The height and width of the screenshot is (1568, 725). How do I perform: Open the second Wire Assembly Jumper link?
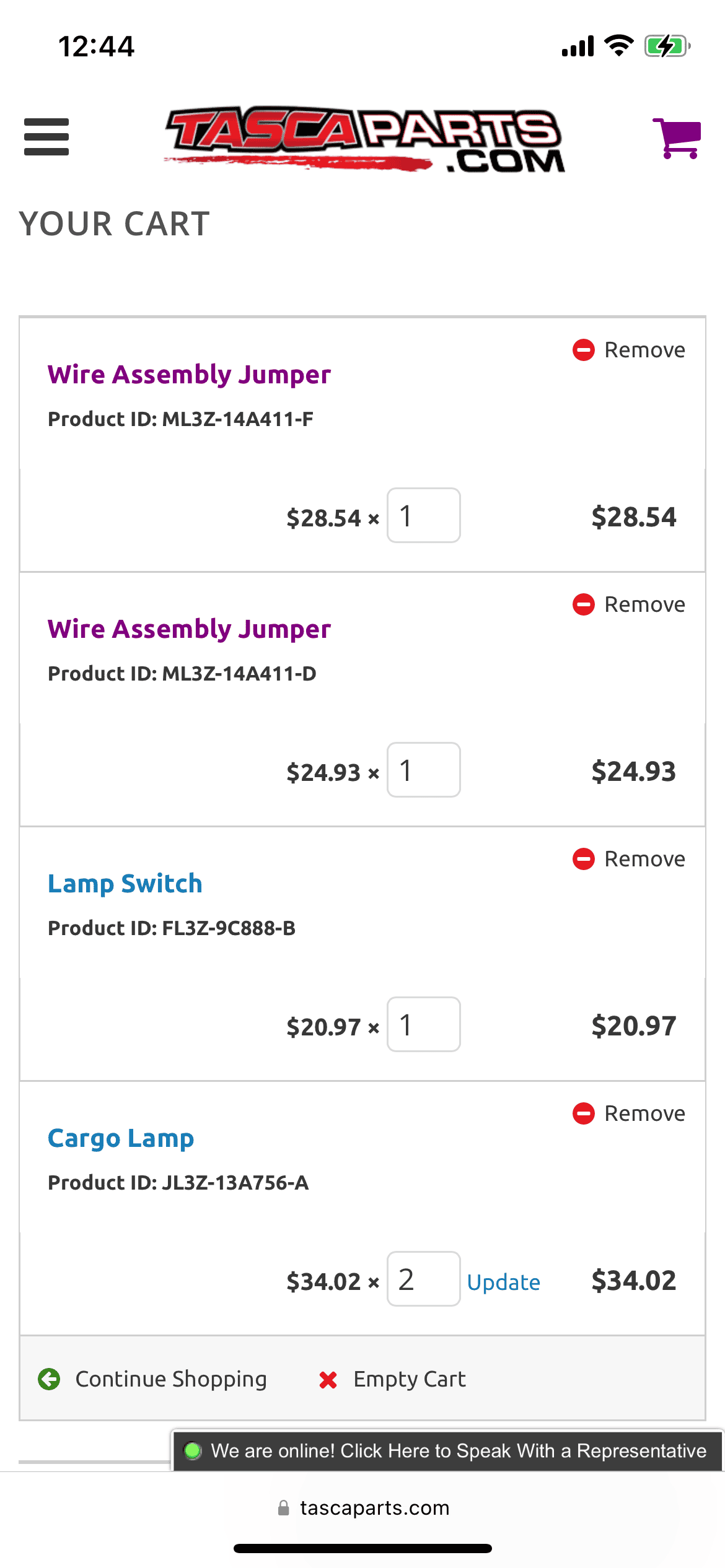coord(189,629)
